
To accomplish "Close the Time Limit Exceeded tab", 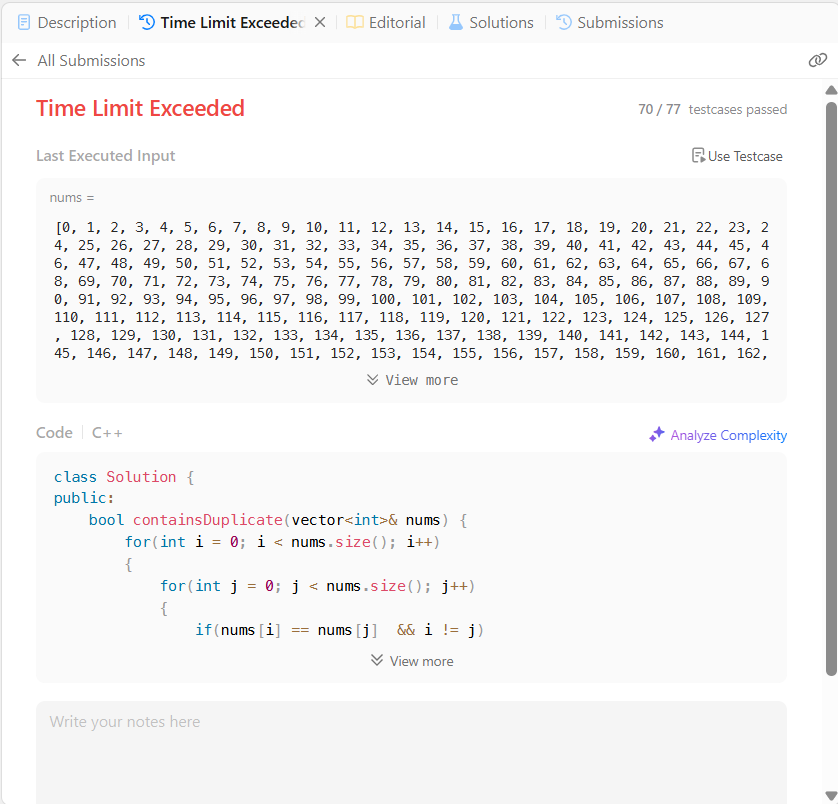I will click(x=320, y=22).
